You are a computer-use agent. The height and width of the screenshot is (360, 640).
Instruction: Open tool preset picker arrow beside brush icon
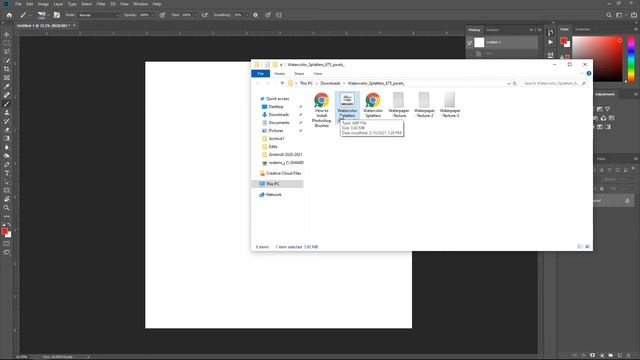30,15
